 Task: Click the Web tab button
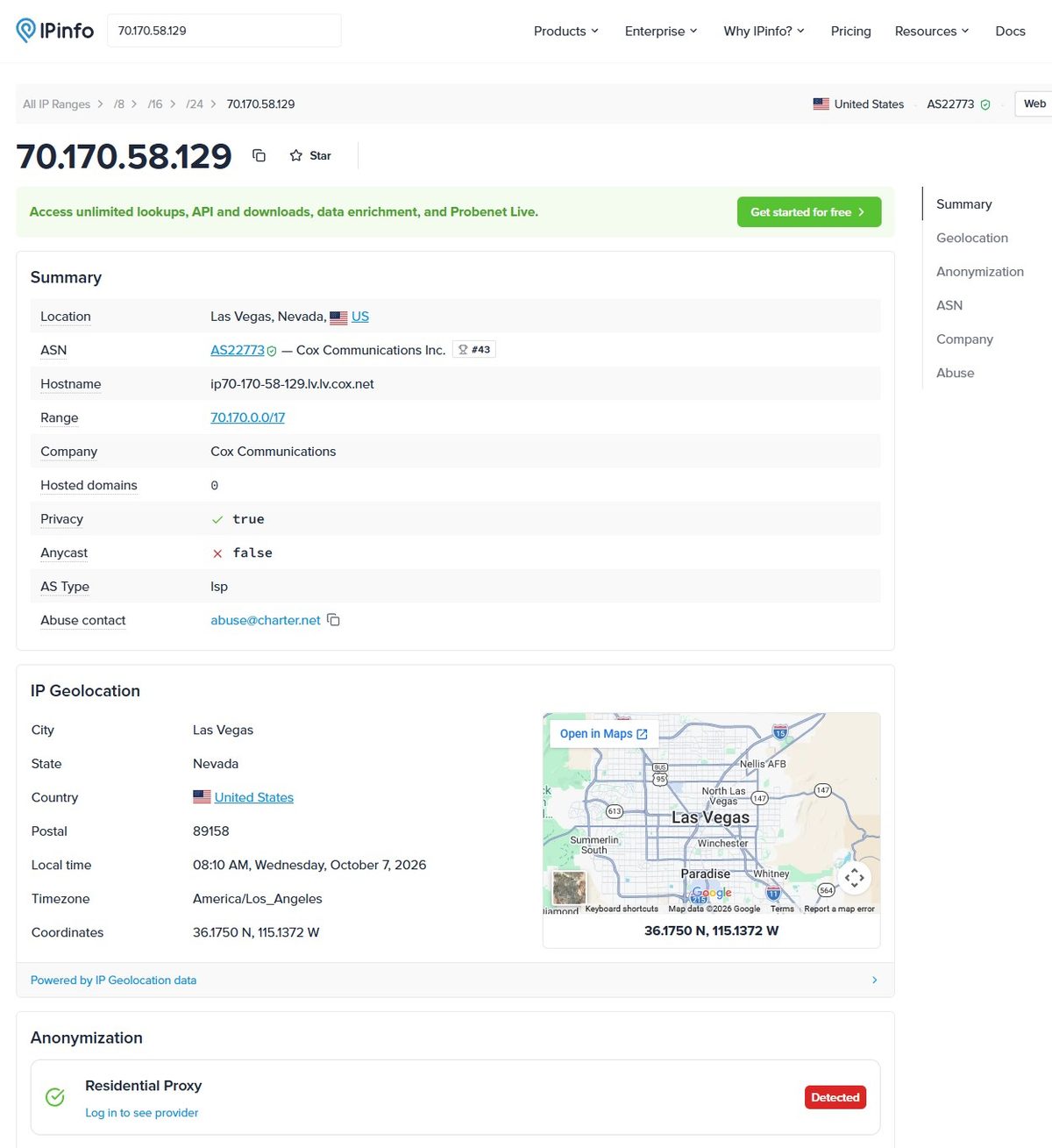click(1034, 103)
